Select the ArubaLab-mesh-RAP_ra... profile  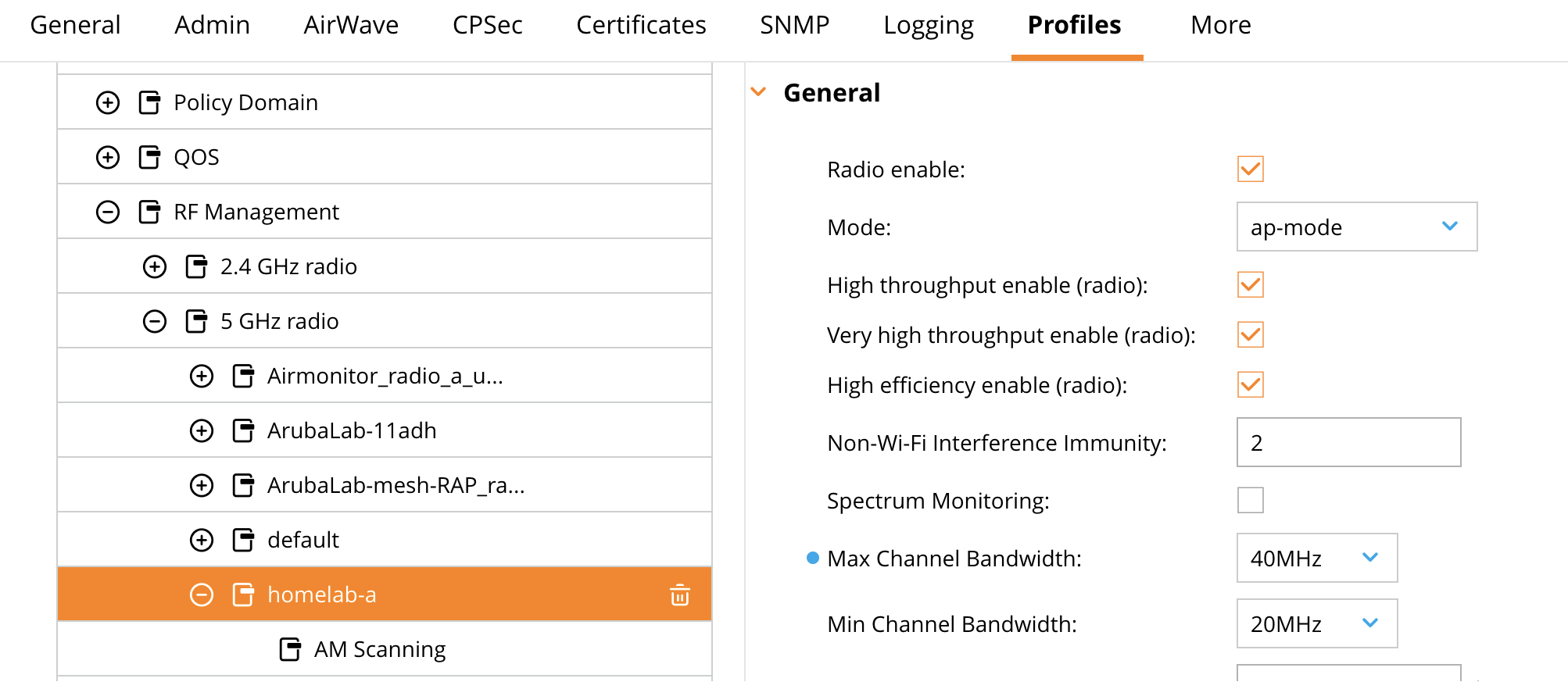(x=396, y=485)
